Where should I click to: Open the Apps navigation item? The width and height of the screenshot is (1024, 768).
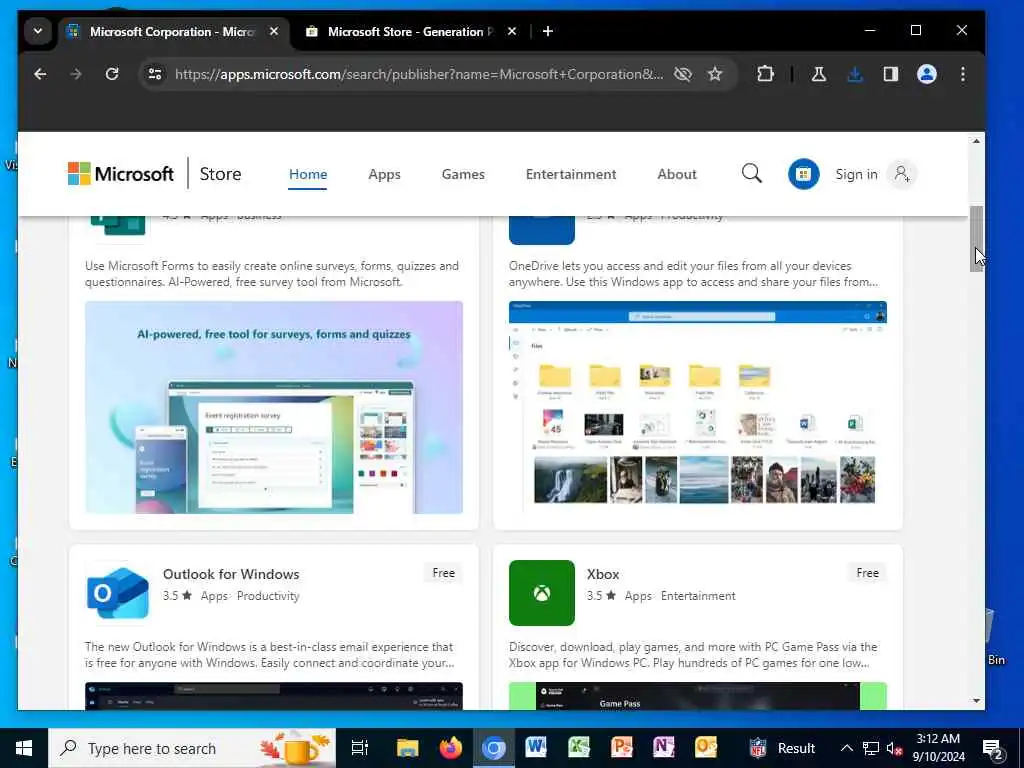(x=384, y=174)
